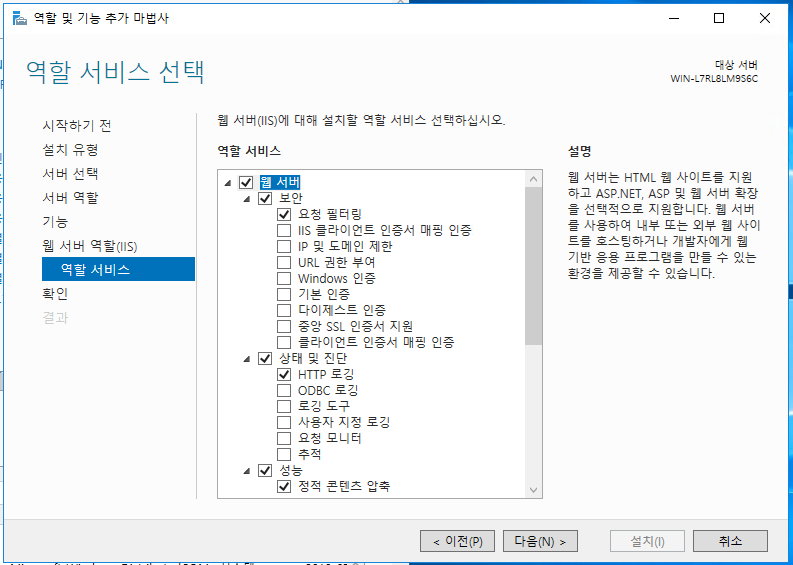The image size is (793, 565).
Task: Click the role services scrollbar thumb
Action: tap(534, 266)
